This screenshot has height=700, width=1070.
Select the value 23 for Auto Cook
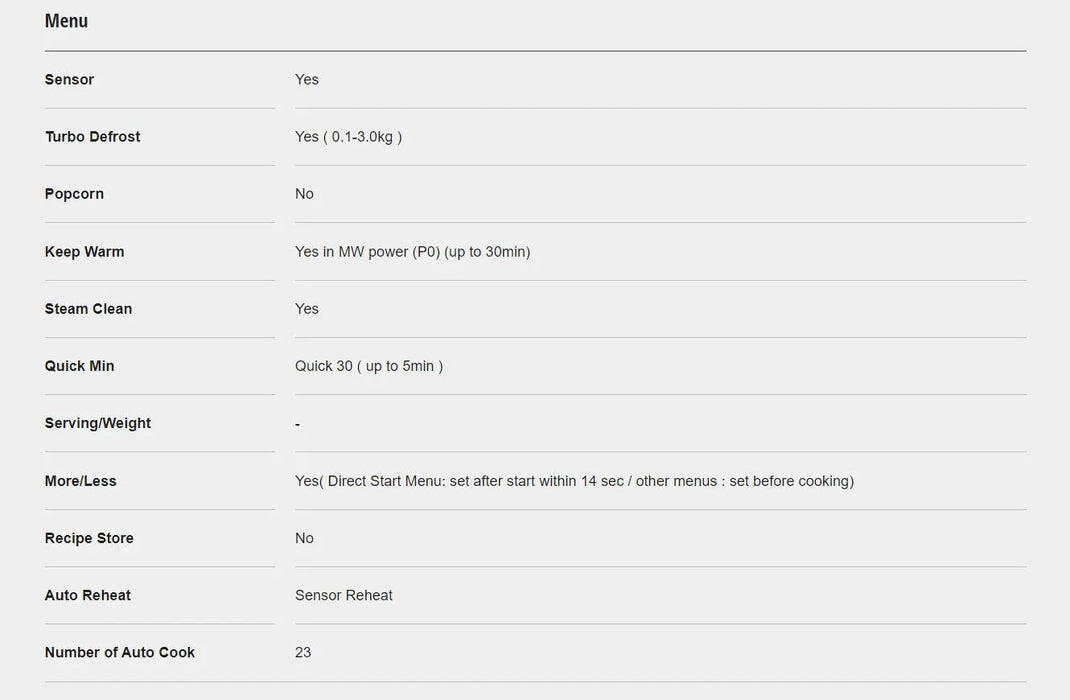[x=303, y=652]
